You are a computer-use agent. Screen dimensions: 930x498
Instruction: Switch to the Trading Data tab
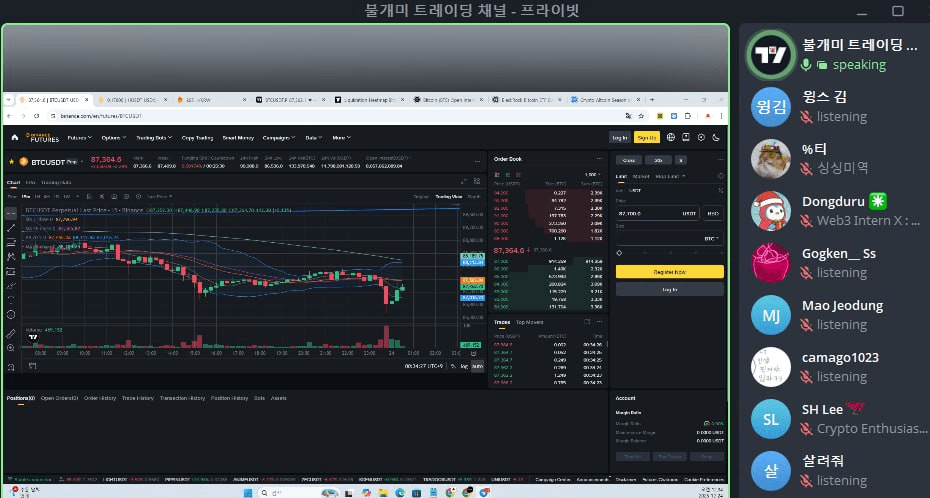pos(56,183)
